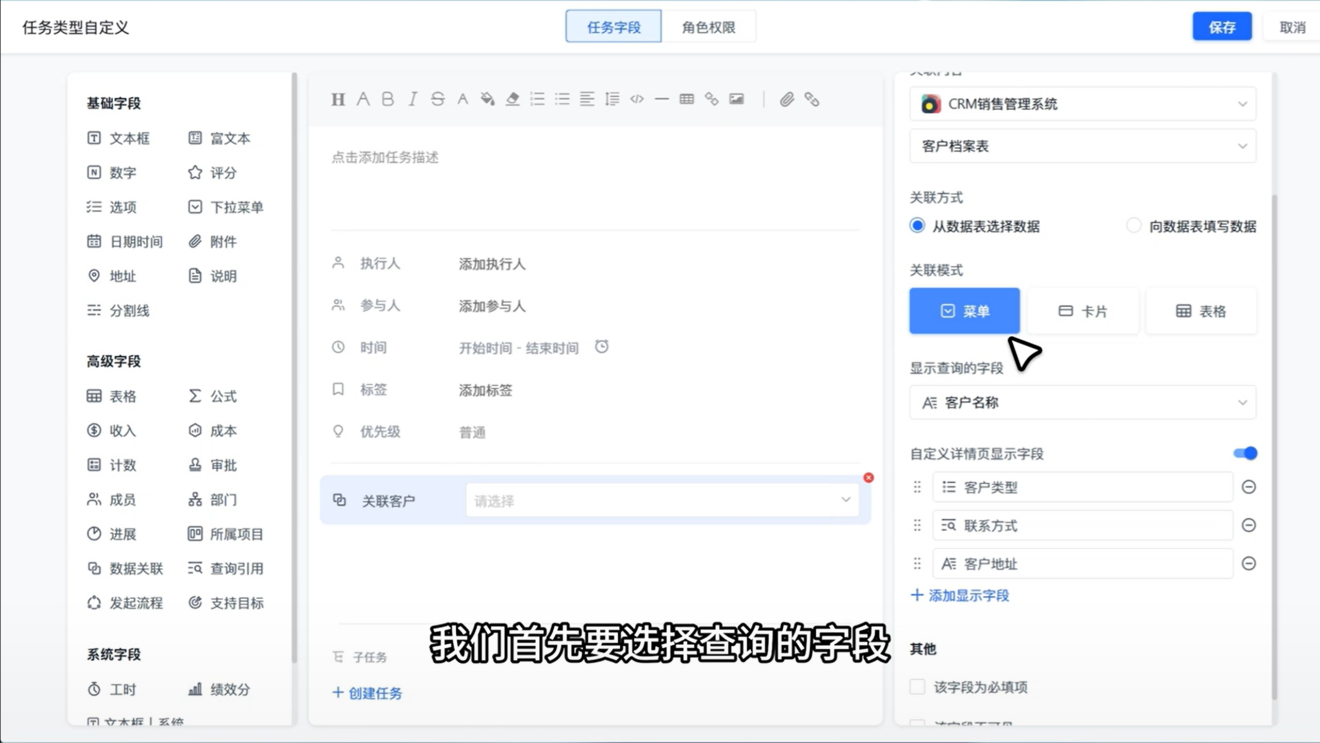
Task: Open the background fill color tool
Action: (487, 99)
